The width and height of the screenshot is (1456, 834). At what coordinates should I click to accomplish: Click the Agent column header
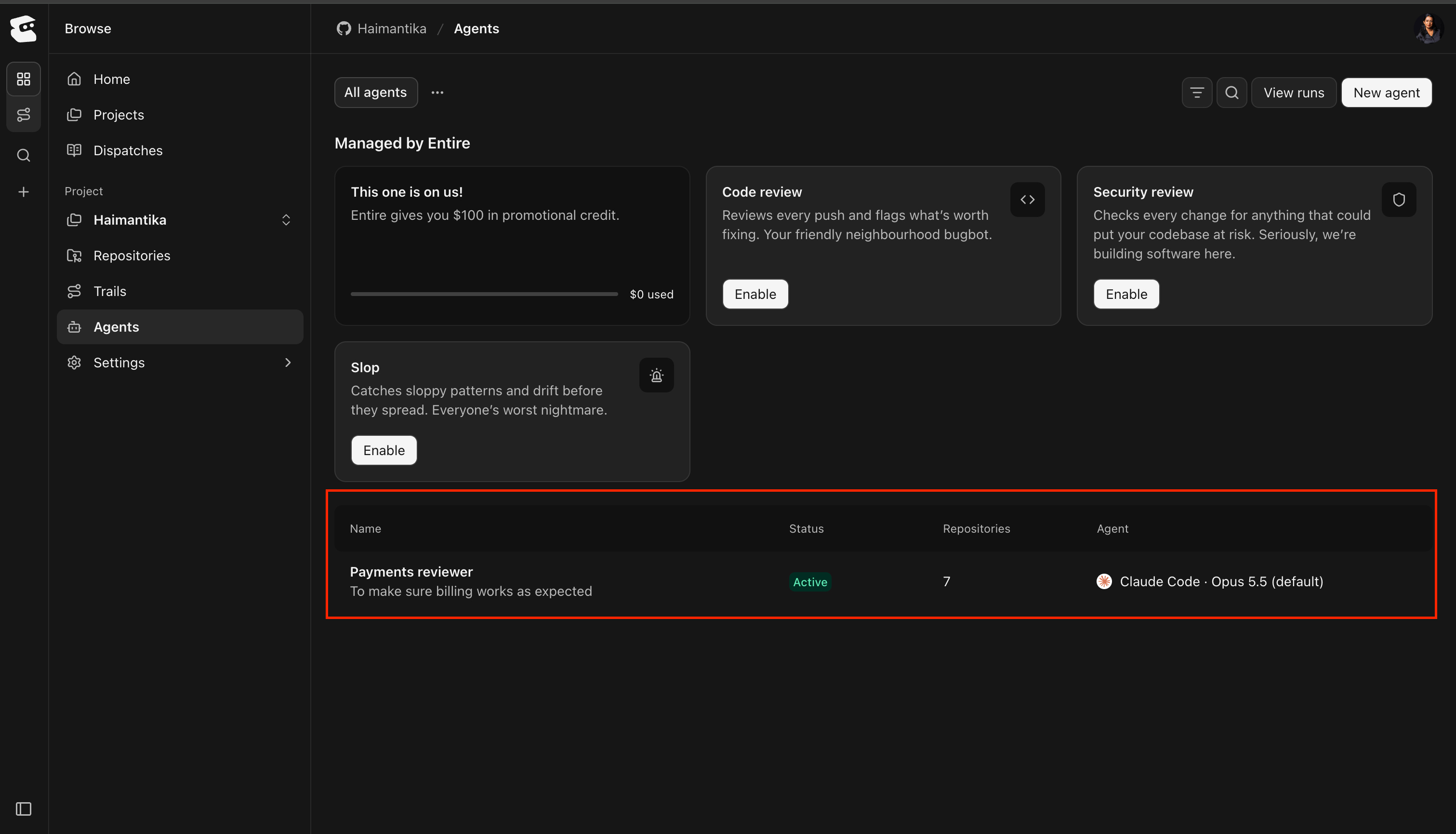1112,529
